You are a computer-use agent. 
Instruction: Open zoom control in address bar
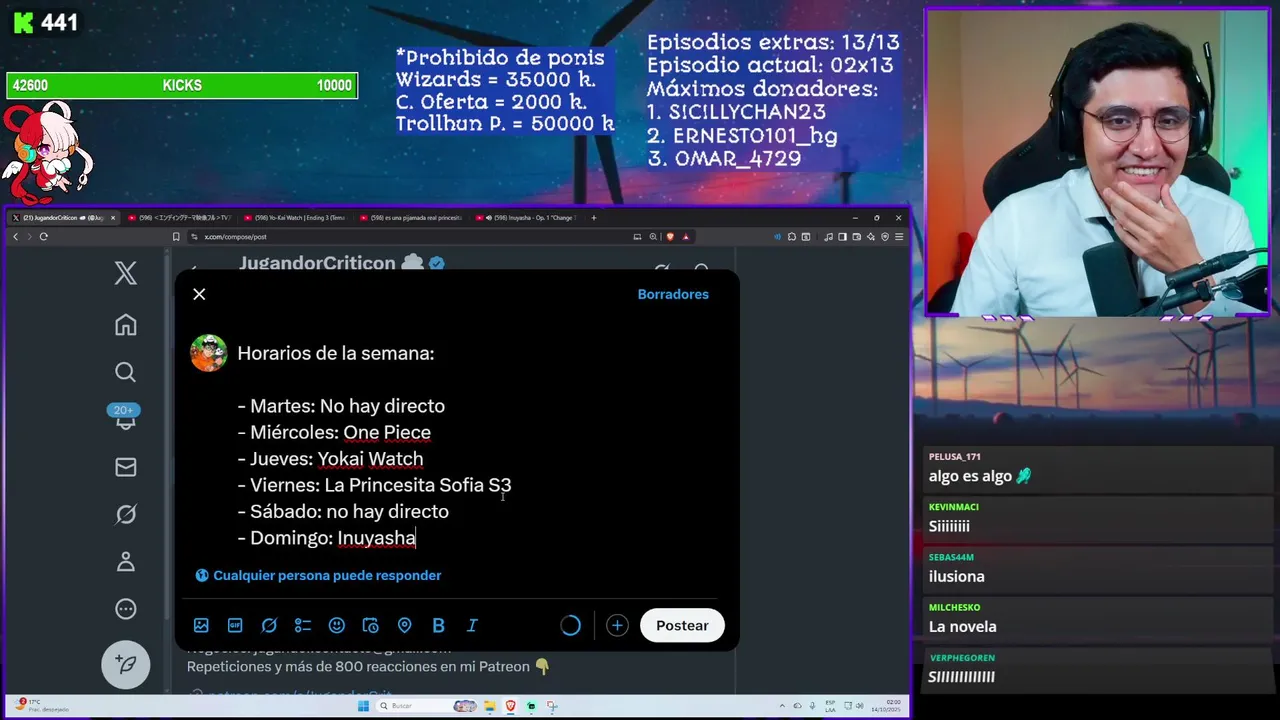coord(653,237)
